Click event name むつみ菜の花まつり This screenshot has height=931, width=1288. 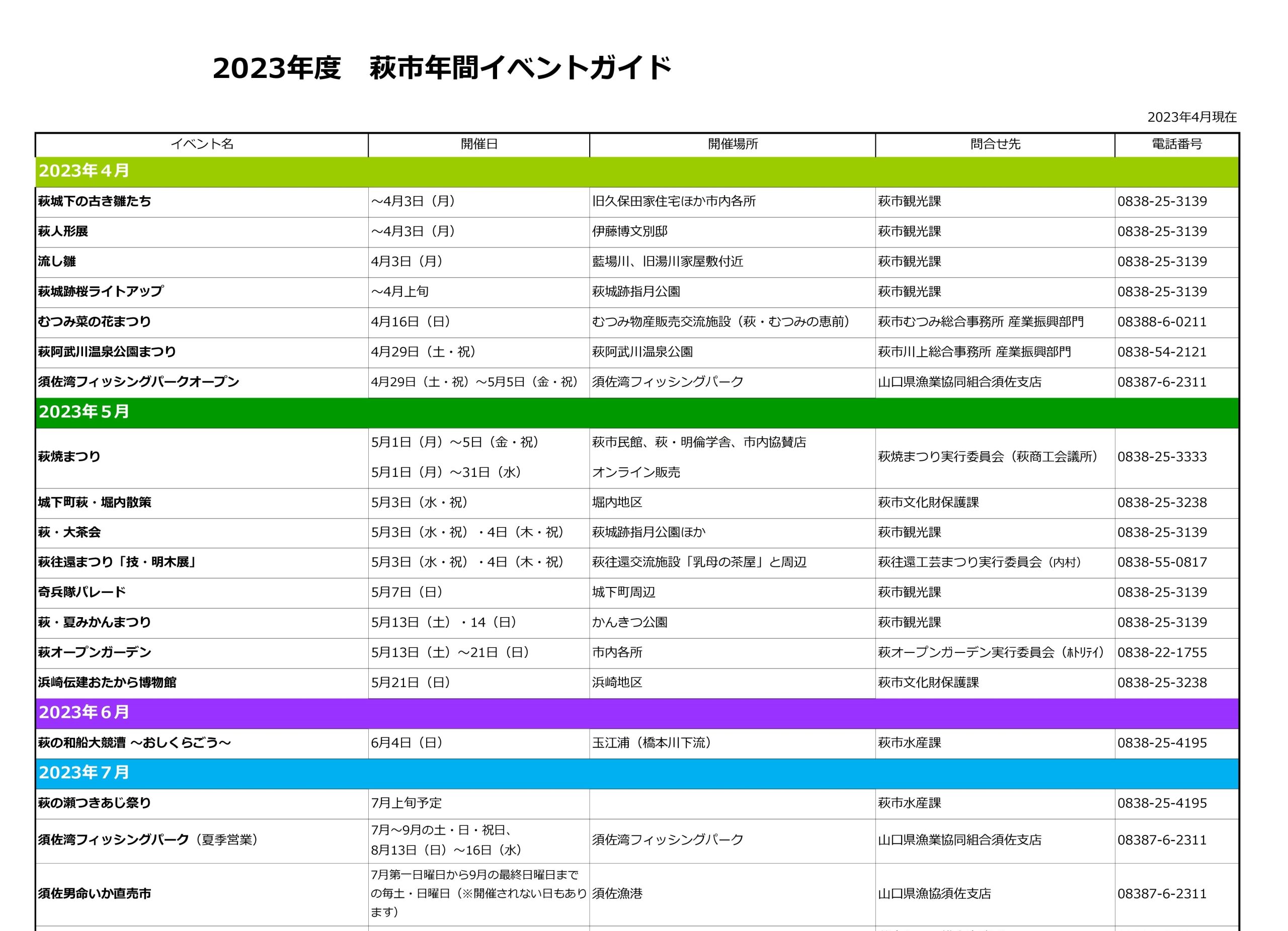[94, 322]
